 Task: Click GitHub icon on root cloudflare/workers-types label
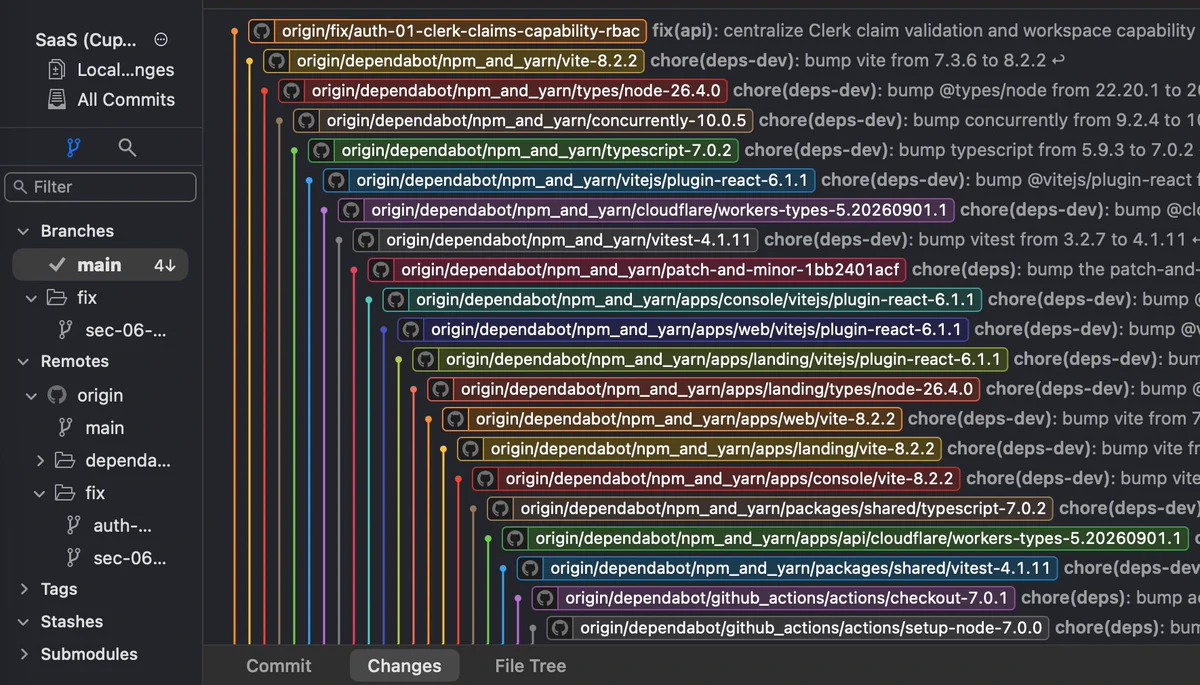coord(352,211)
